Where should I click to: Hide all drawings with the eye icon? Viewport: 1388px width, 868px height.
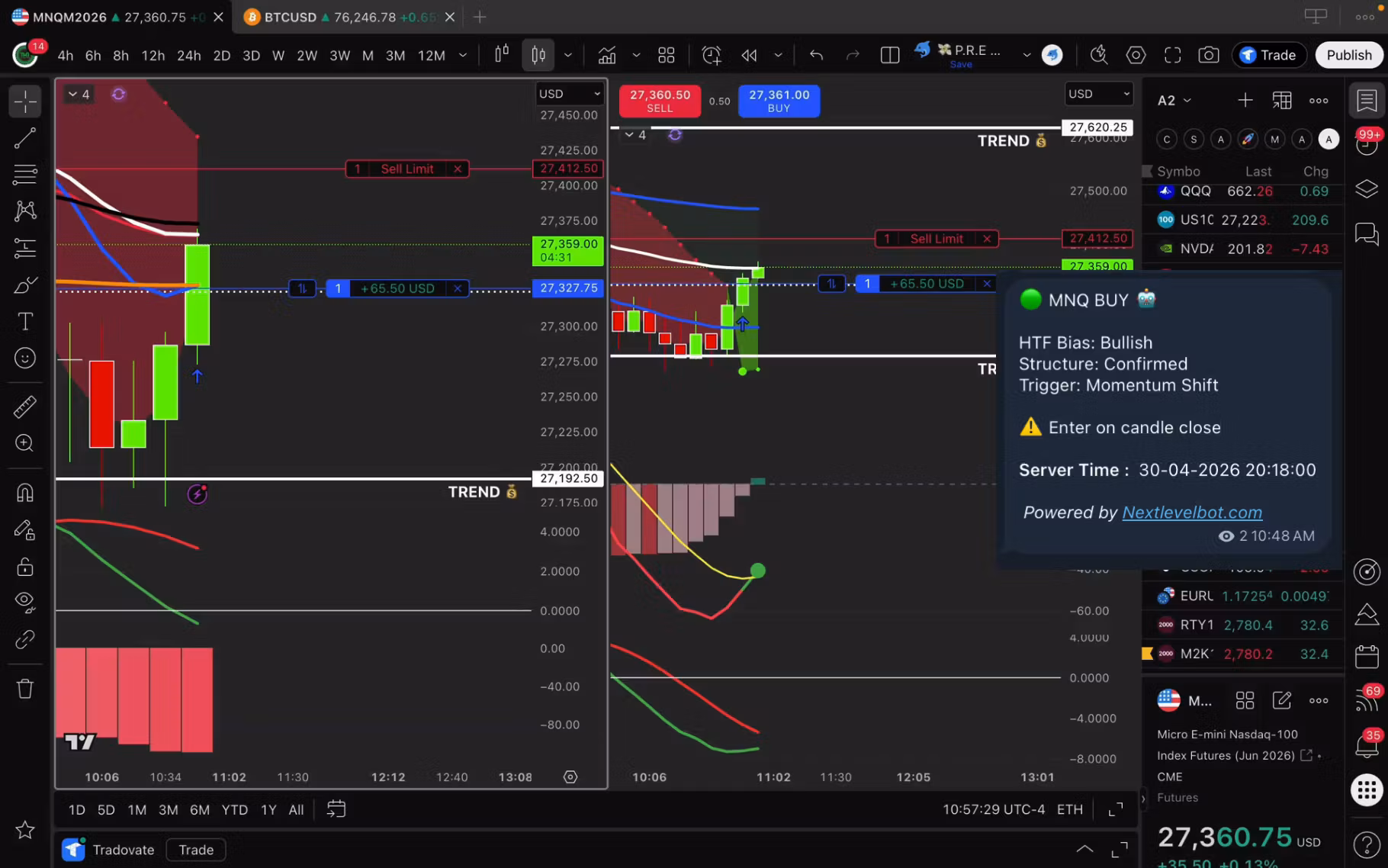[25, 603]
